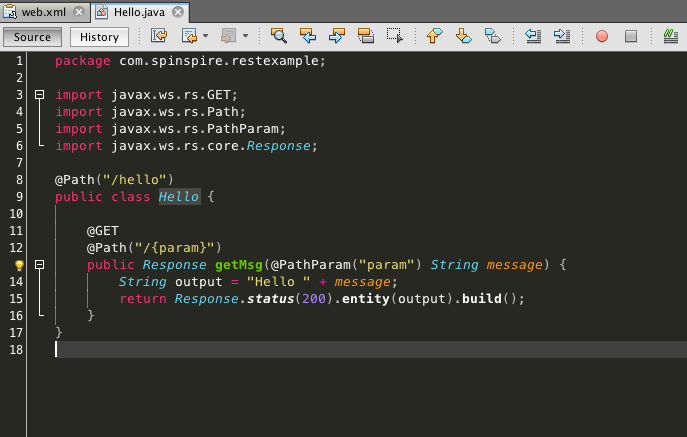
Task: Click the entity method call
Action: point(366,298)
